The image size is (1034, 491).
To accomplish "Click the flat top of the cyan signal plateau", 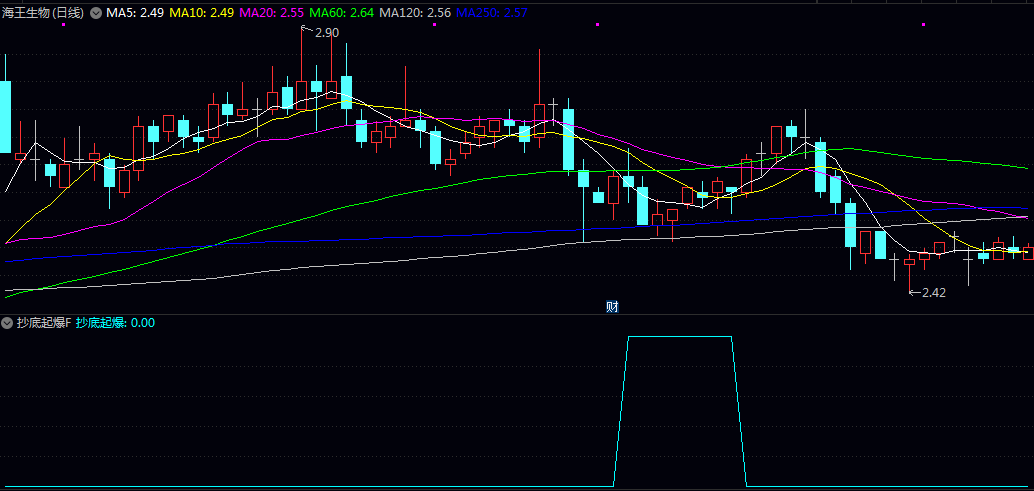I will tap(680, 337).
